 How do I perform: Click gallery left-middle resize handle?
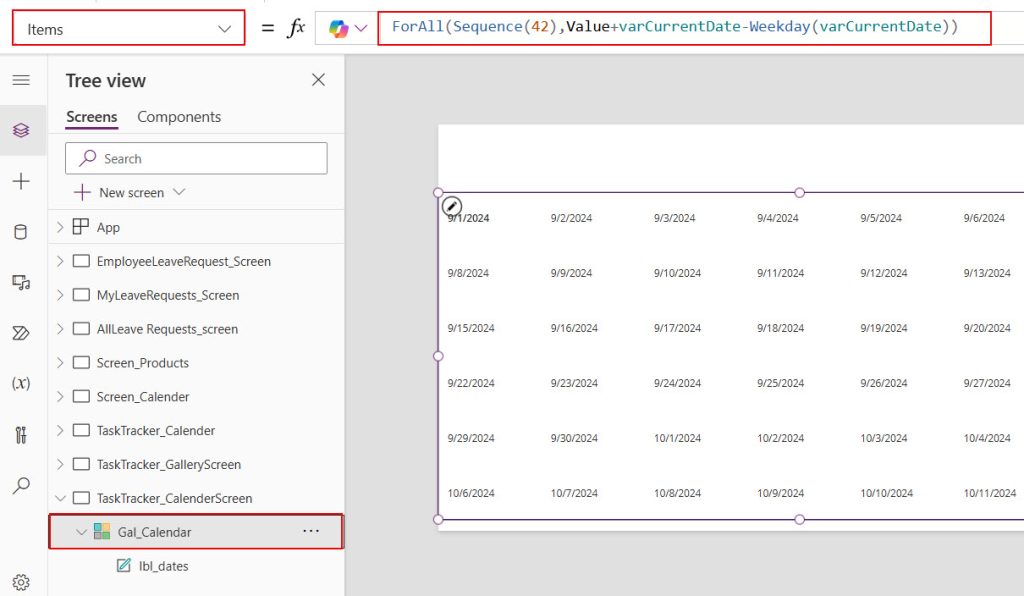tap(438, 356)
